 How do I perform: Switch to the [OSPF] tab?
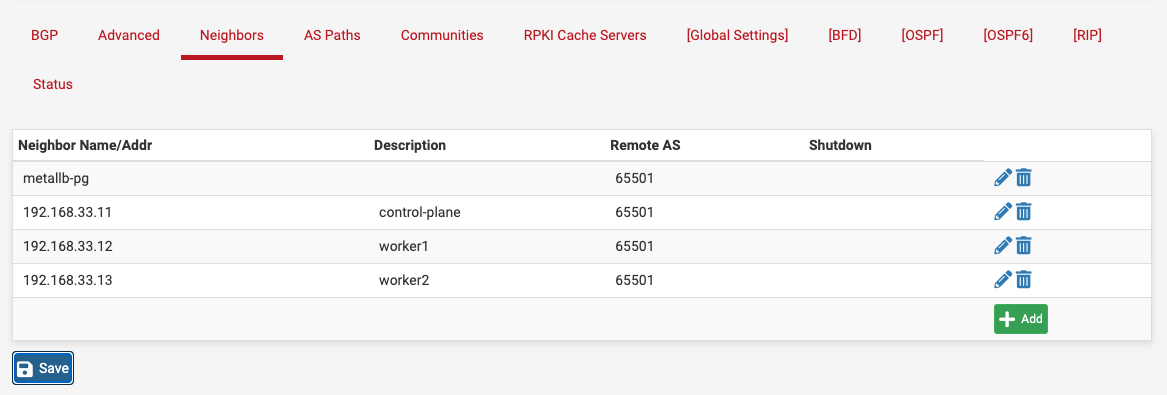pyautogui.click(x=922, y=35)
